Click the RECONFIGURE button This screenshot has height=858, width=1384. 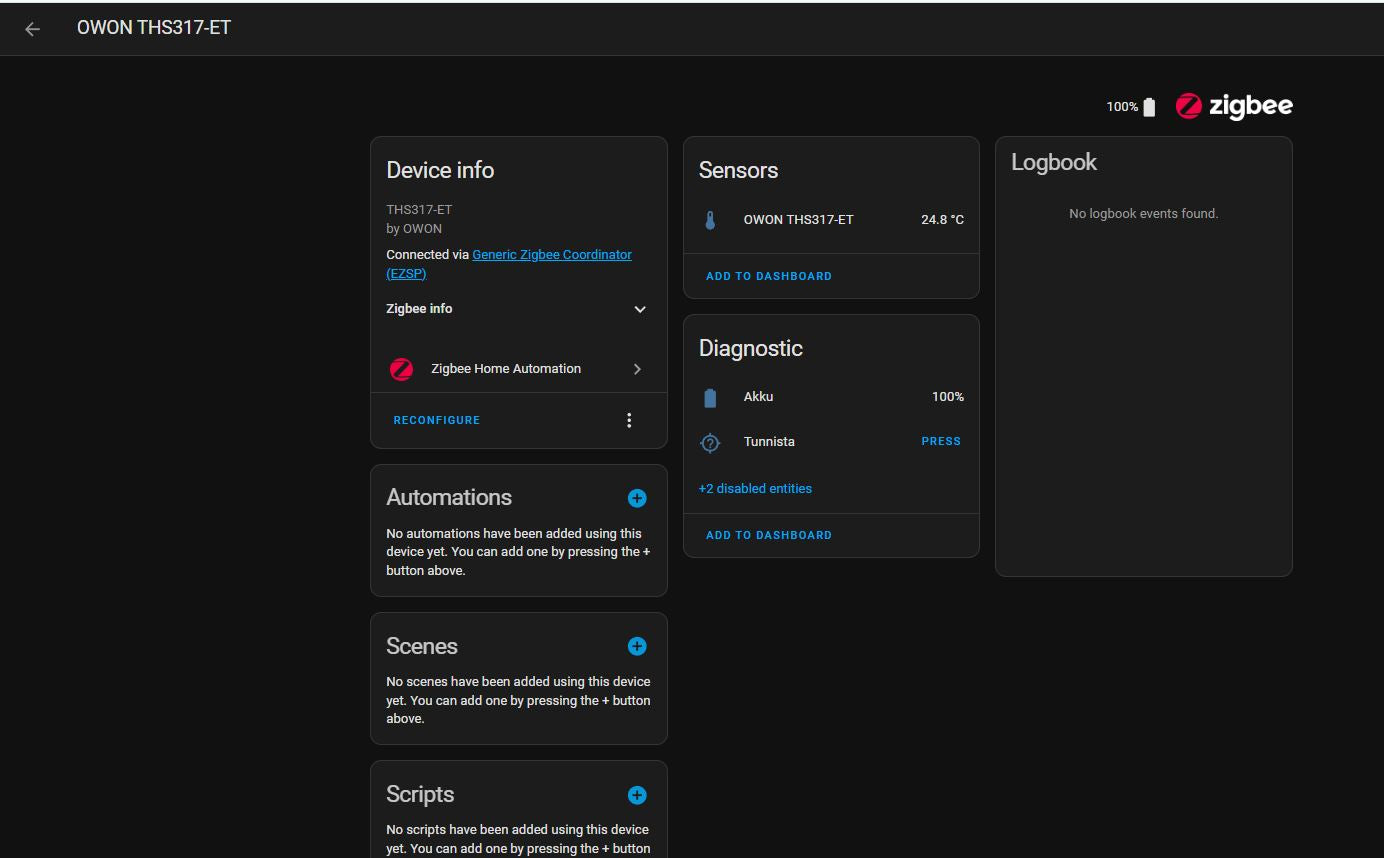pyautogui.click(x=437, y=420)
